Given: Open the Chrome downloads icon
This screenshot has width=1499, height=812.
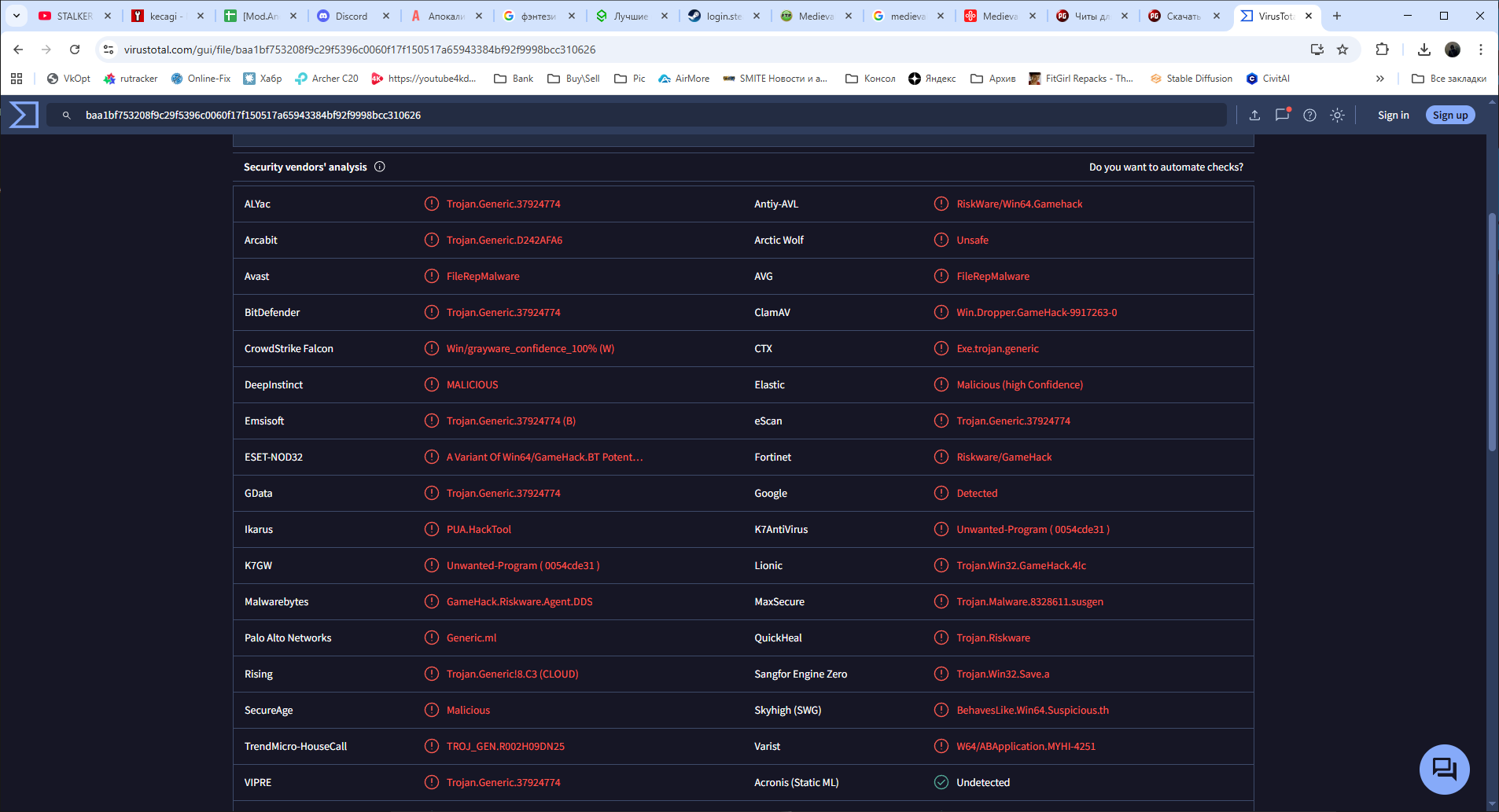Looking at the screenshot, I should point(1423,50).
